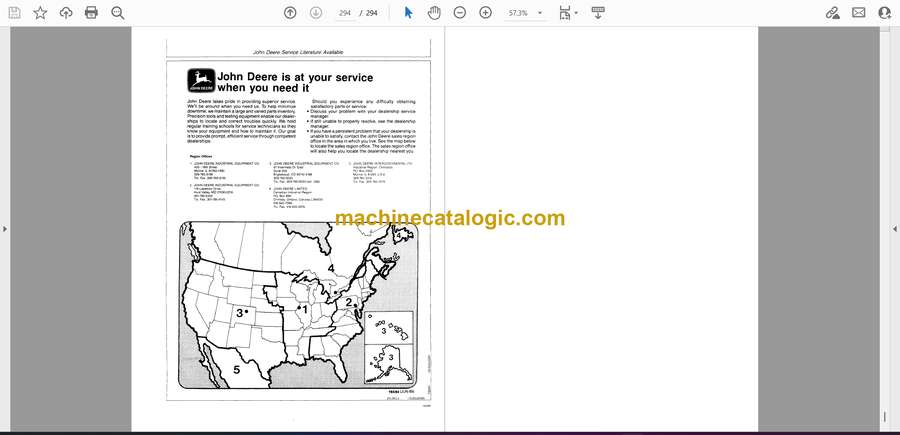Print the document using the printer icon
This screenshot has height=435, width=900.
[x=91, y=13]
